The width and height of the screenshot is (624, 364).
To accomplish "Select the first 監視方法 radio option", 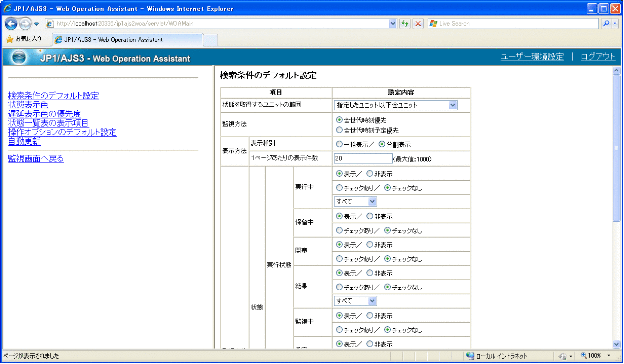I will pos(339,119).
